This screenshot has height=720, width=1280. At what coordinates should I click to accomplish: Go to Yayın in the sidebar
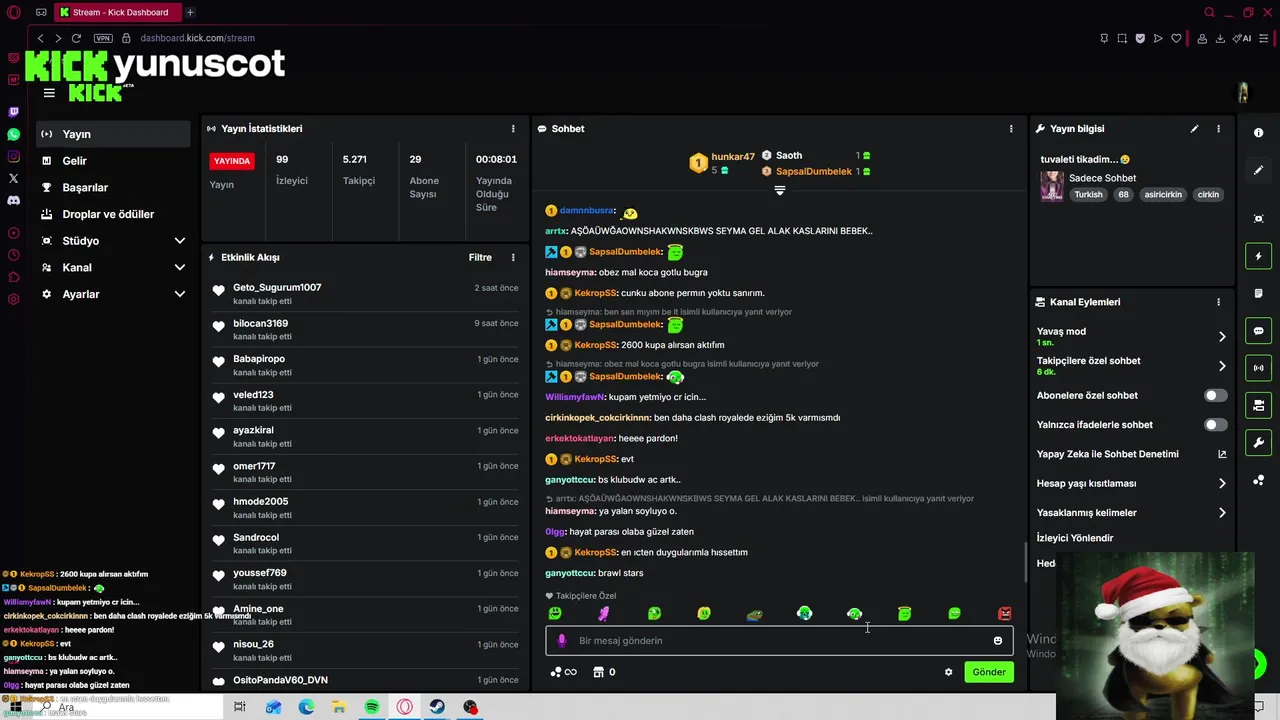coord(113,134)
